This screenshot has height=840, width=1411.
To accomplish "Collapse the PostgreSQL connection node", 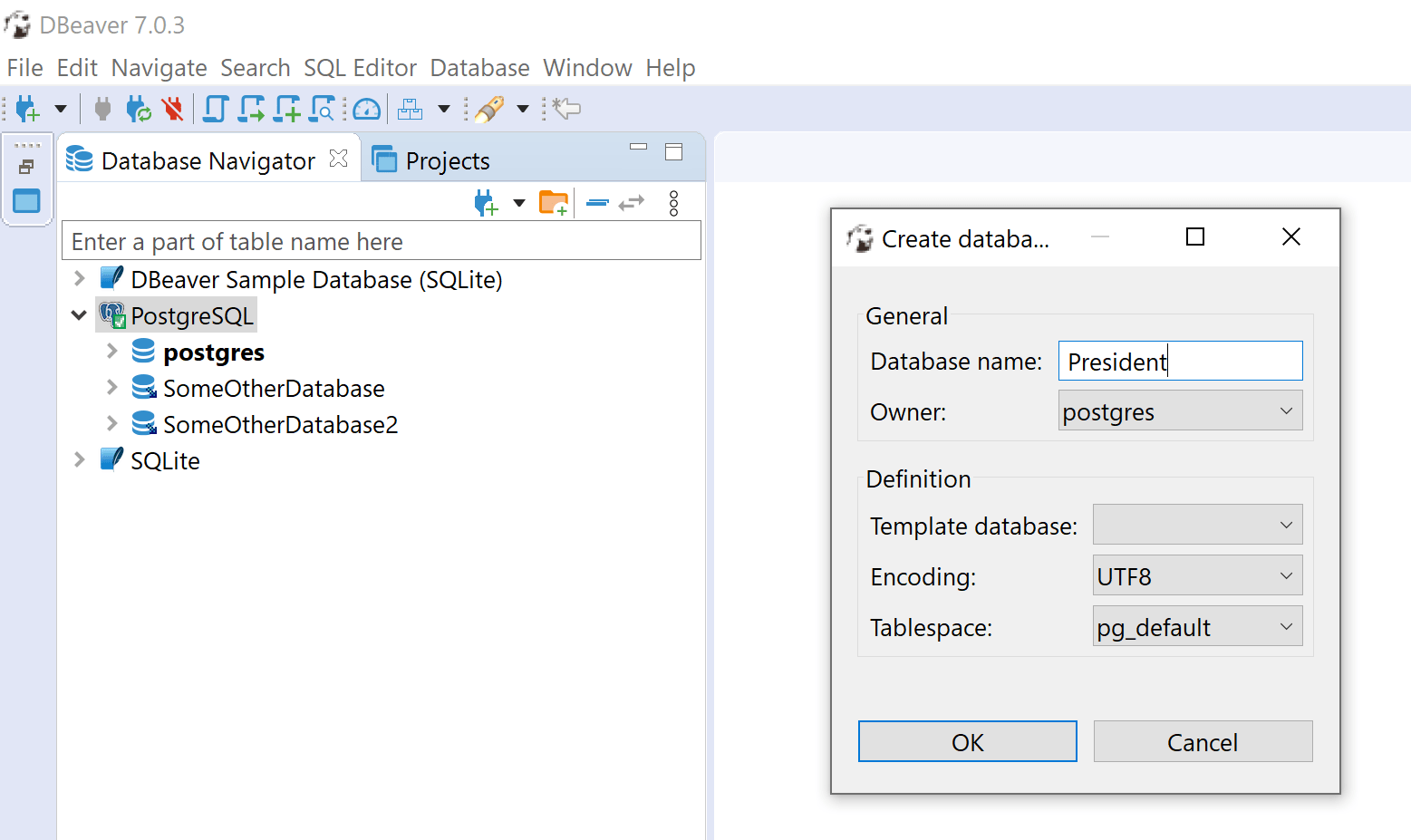I will coord(79,315).
